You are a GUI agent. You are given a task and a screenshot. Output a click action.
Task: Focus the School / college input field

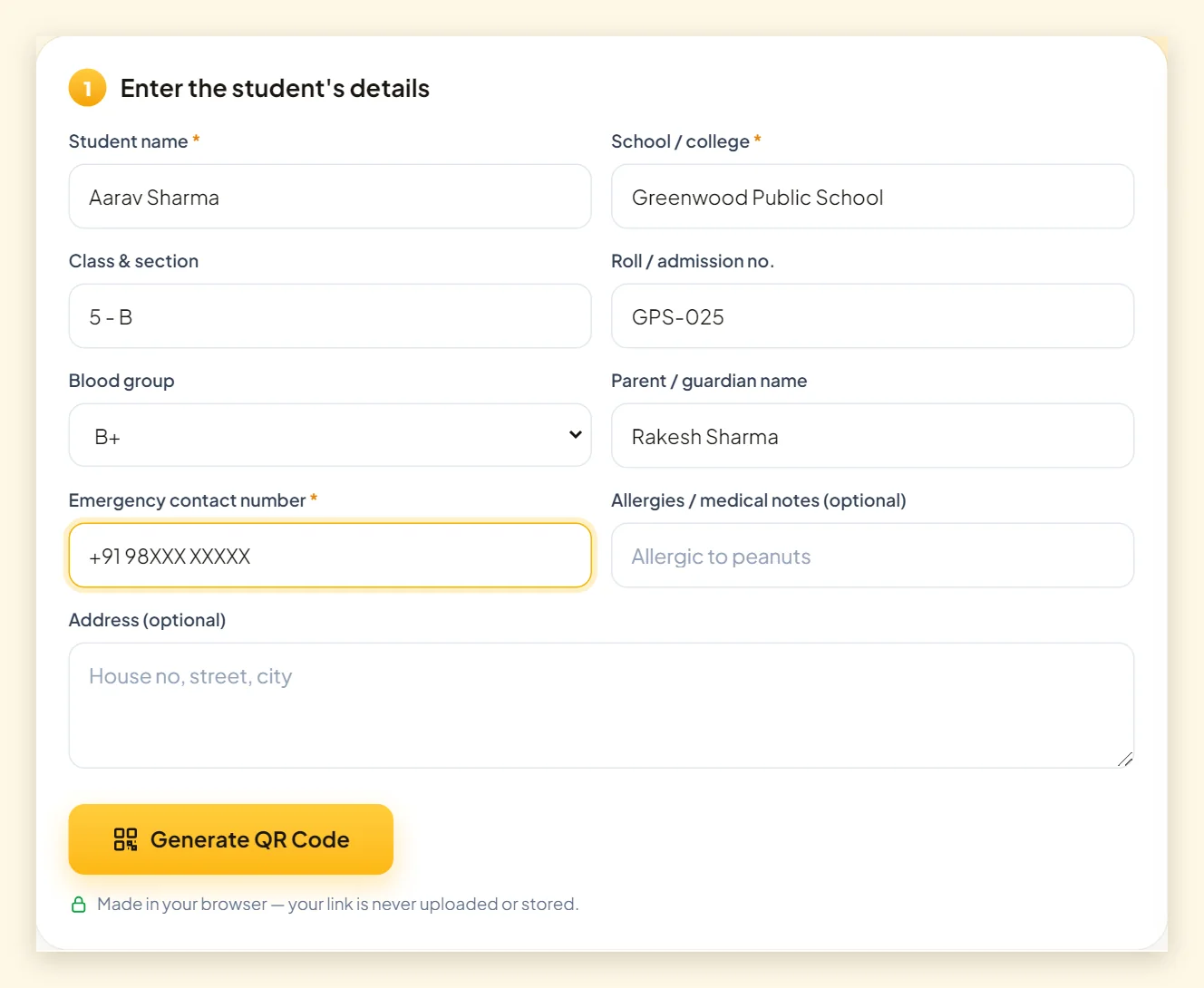[x=872, y=197]
